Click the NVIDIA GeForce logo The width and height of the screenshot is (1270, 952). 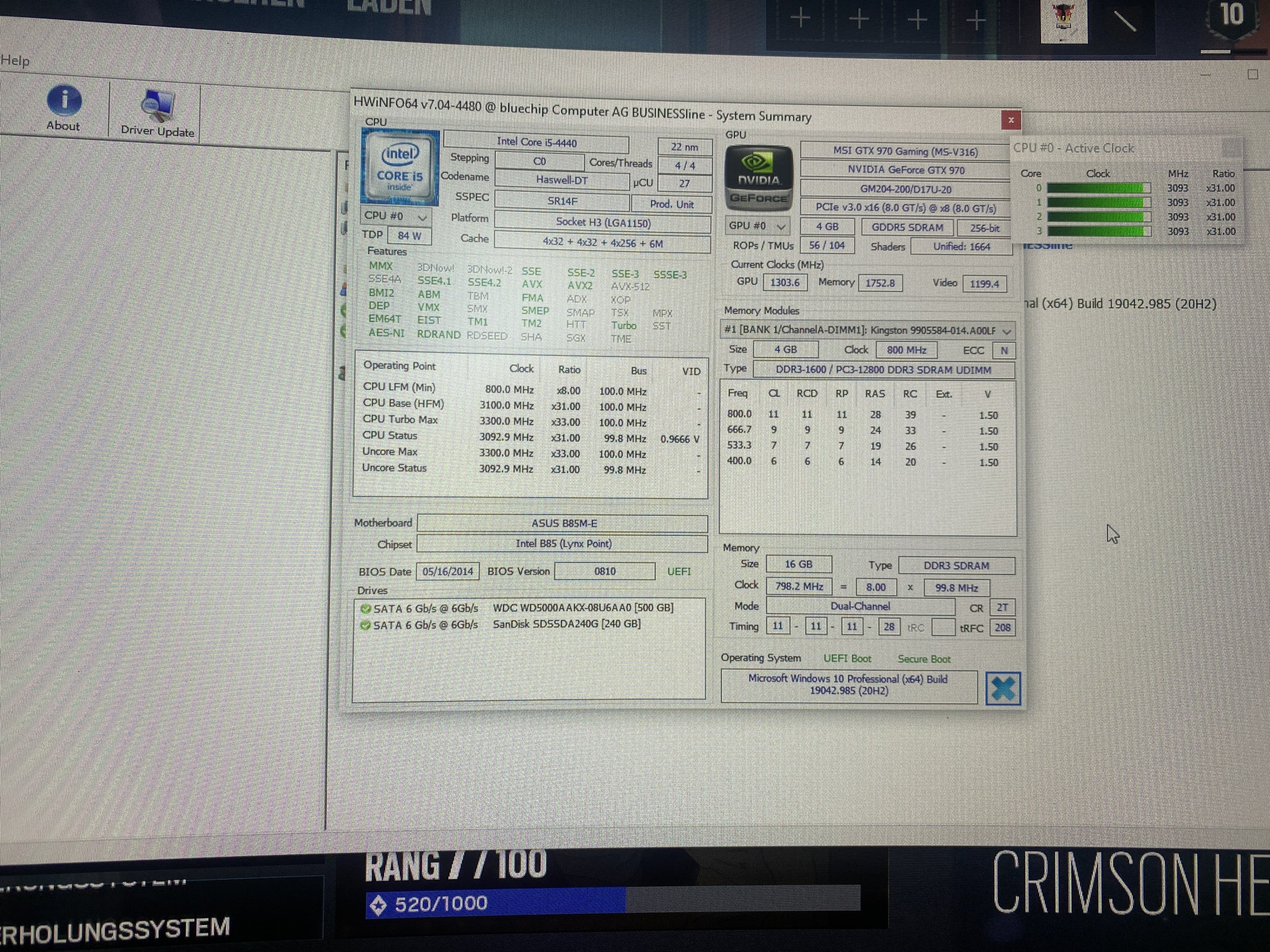[758, 178]
